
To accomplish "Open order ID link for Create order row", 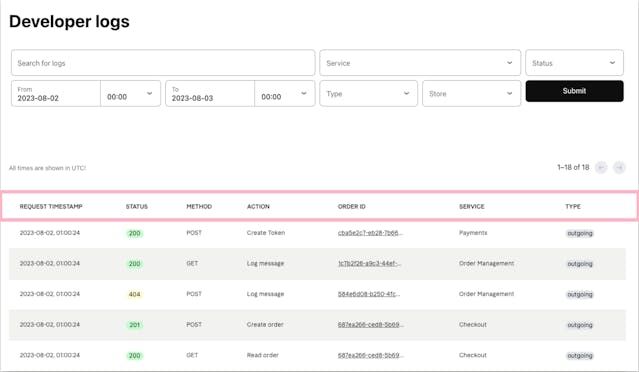I will (x=370, y=325).
